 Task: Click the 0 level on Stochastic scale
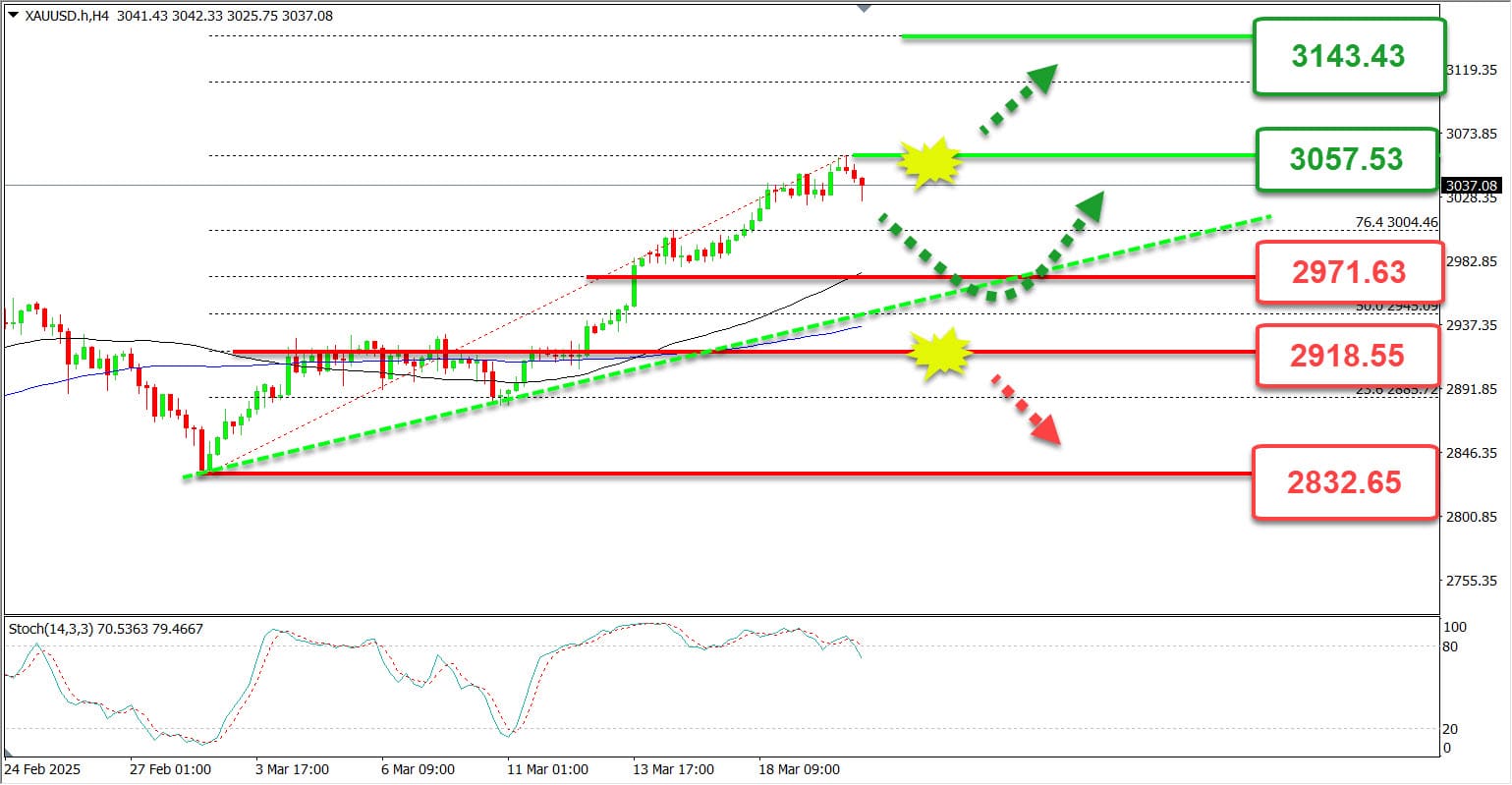1446,749
